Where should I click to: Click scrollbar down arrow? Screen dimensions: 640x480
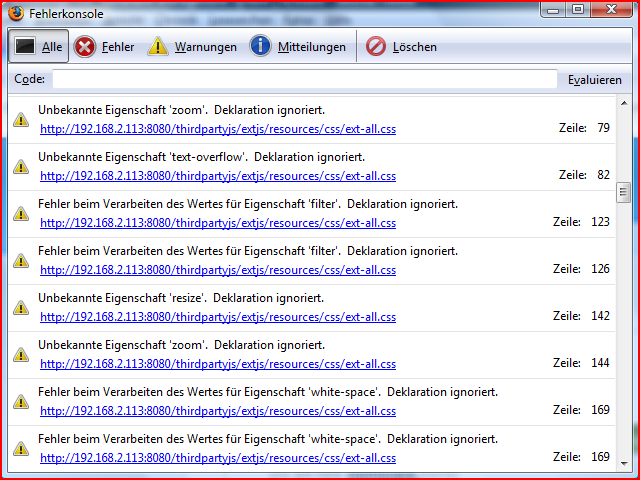tap(624, 464)
